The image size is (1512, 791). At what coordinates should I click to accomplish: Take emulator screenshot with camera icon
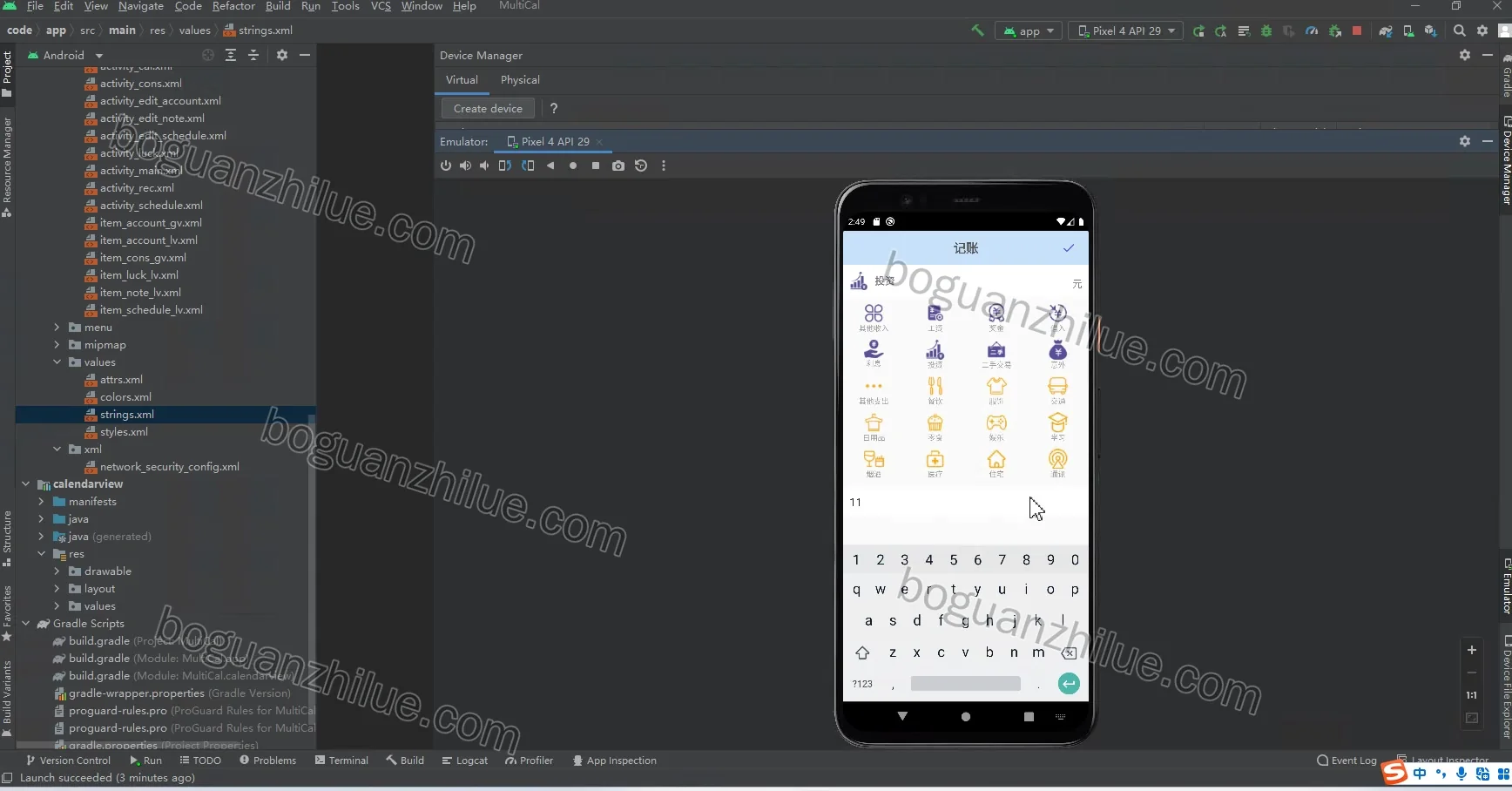618,166
